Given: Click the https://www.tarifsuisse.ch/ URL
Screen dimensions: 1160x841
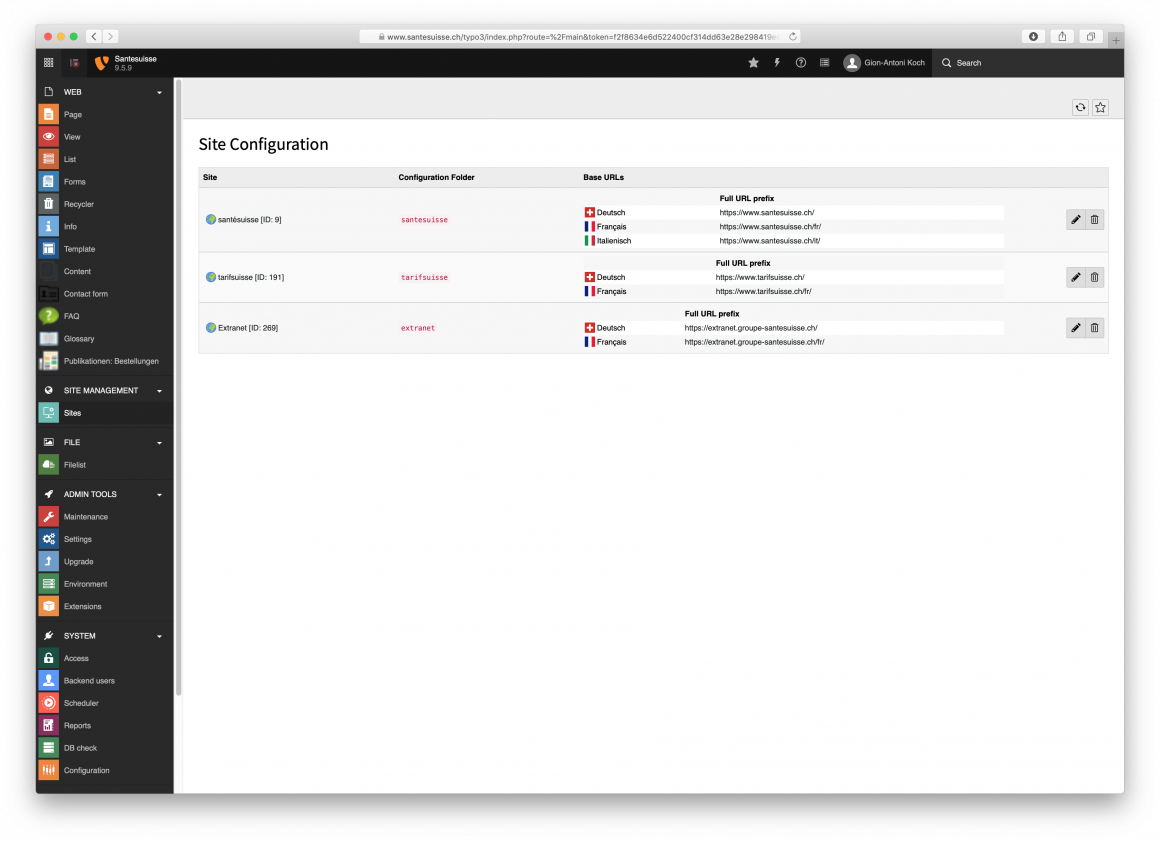Looking at the screenshot, I should point(760,277).
